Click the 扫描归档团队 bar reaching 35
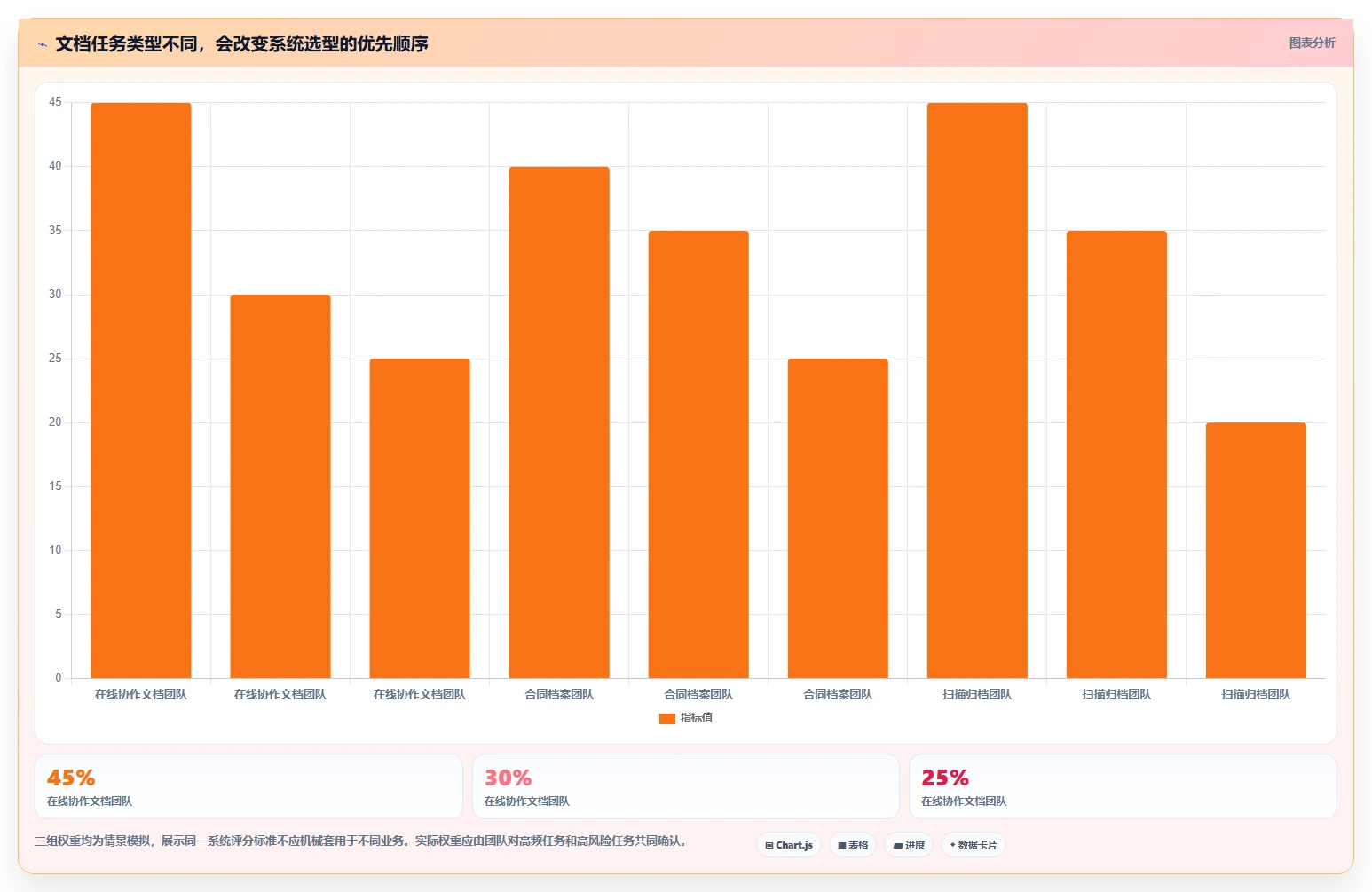Screen dimensions: 1372x892 (1116, 454)
